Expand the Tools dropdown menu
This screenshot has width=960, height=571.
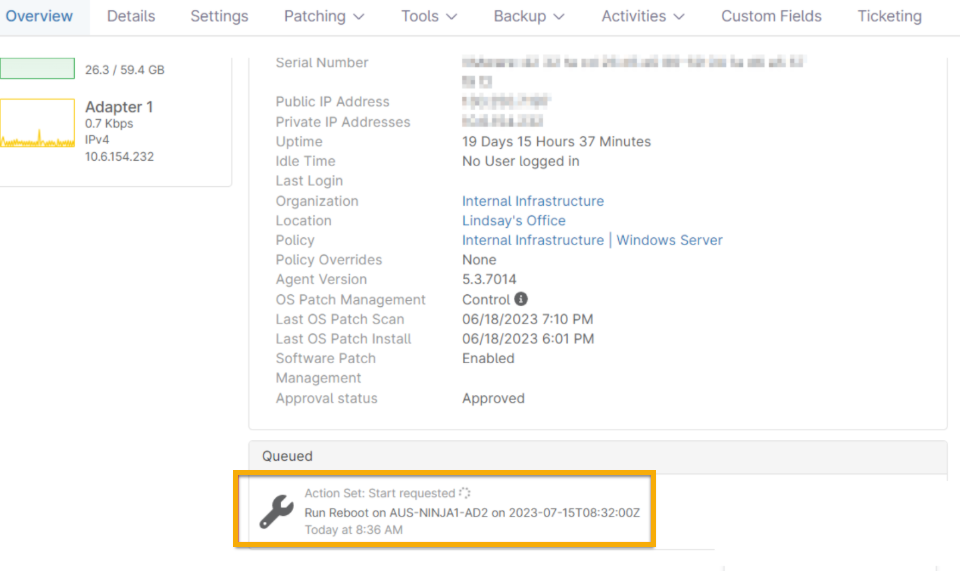click(429, 16)
